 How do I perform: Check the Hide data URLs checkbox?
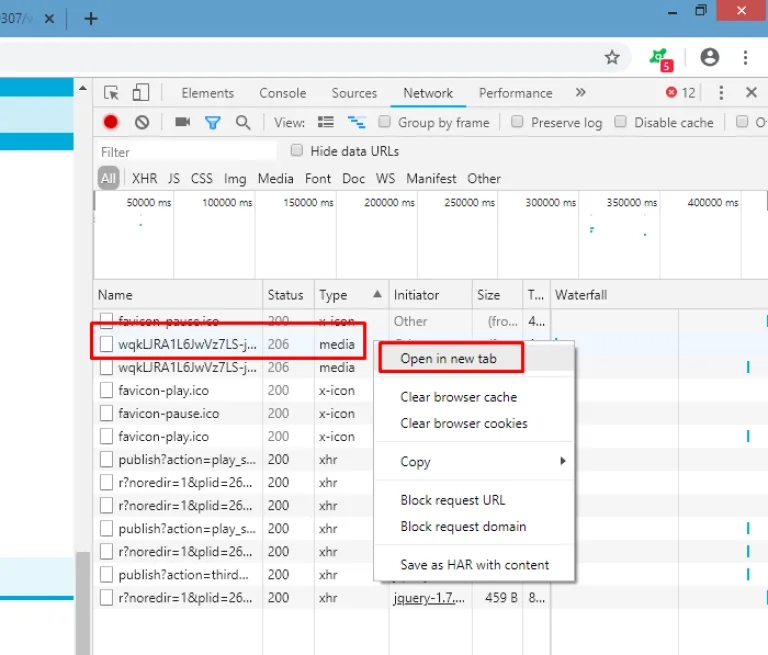[x=296, y=150]
